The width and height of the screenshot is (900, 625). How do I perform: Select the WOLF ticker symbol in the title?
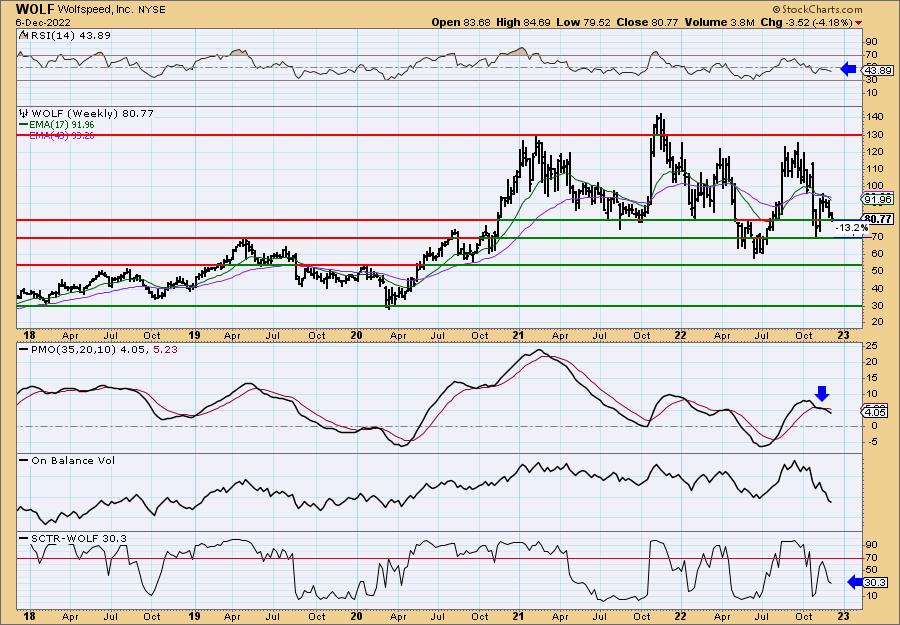coord(35,10)
